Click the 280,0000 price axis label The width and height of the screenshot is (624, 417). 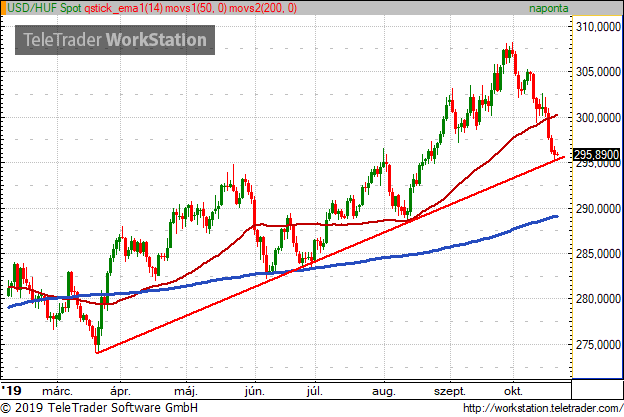[x=598, y=299]
